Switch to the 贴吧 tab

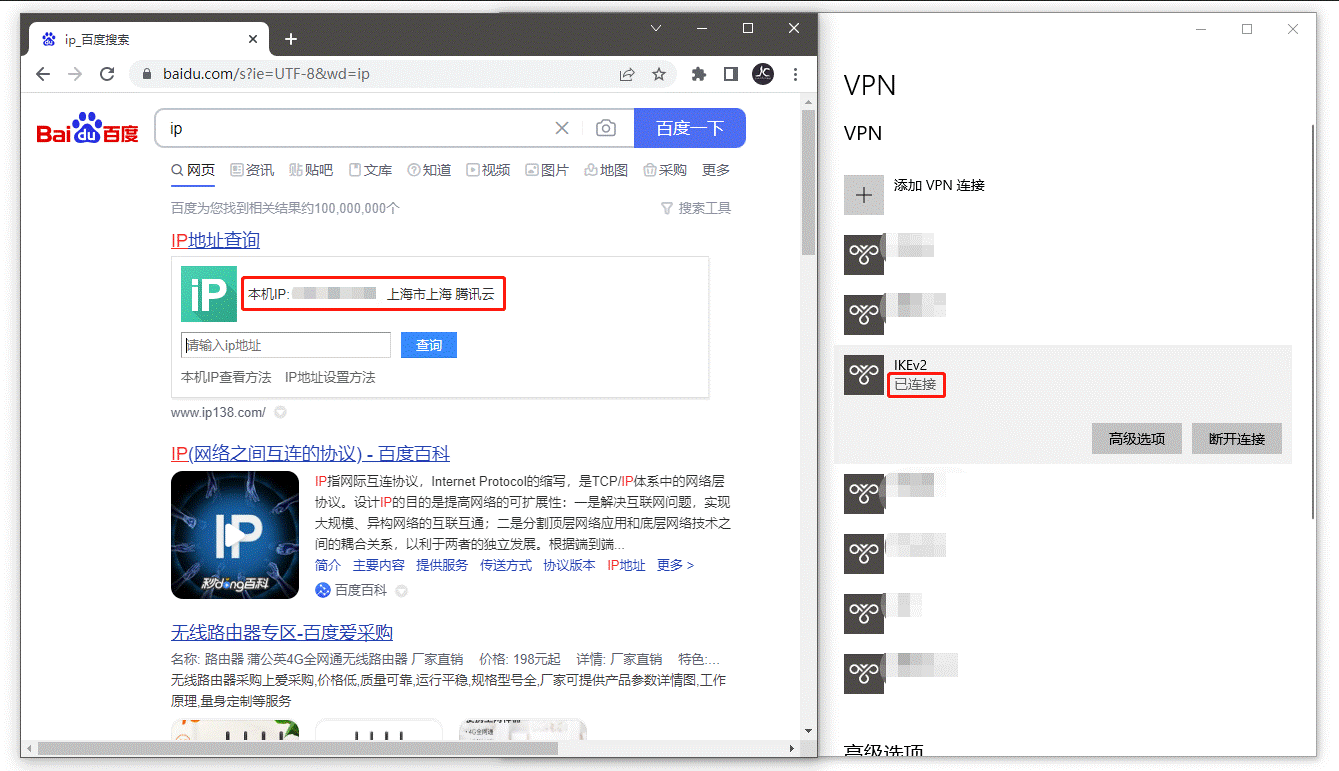click(x=311, y=170)
